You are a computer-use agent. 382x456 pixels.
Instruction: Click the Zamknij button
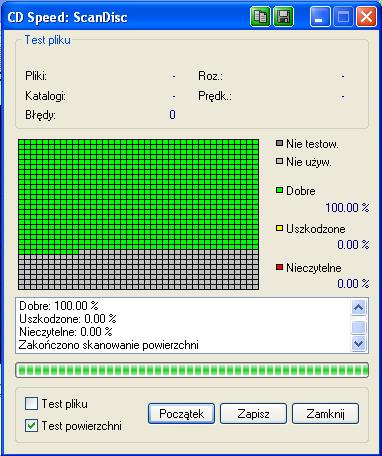tap(325, 414)
